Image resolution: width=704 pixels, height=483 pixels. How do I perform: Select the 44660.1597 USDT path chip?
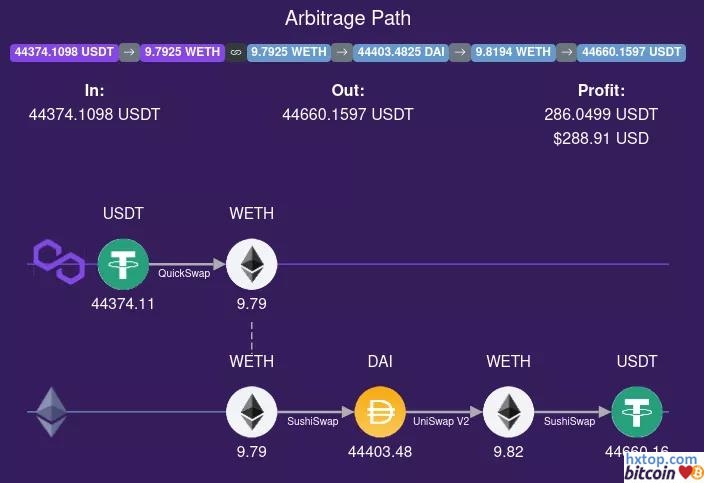[631, 52]
